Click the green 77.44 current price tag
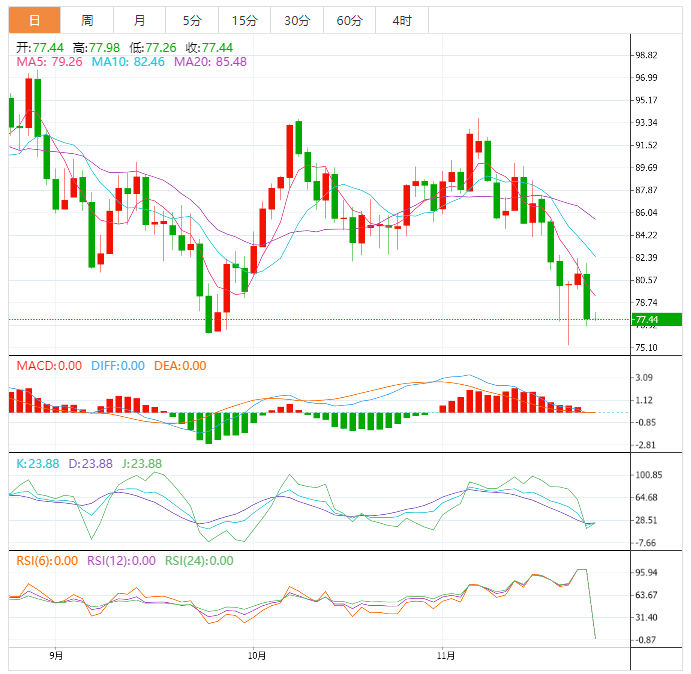 coord(657,319)
